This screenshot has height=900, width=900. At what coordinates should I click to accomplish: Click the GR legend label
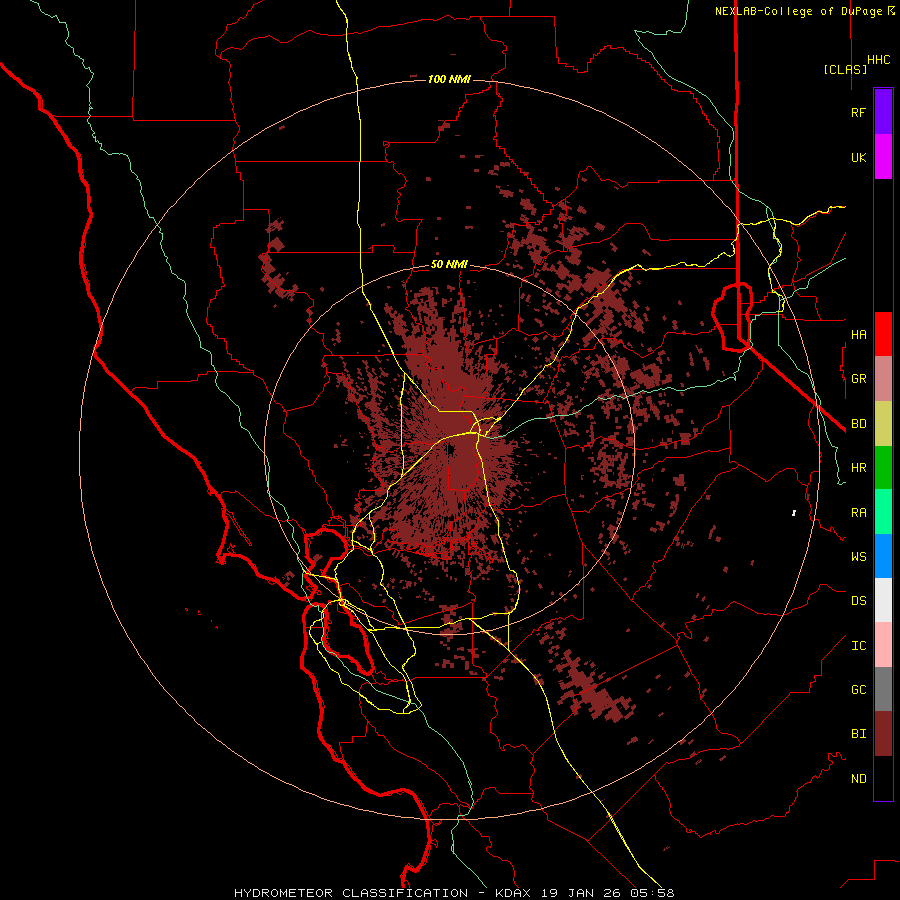coord(859,379)
